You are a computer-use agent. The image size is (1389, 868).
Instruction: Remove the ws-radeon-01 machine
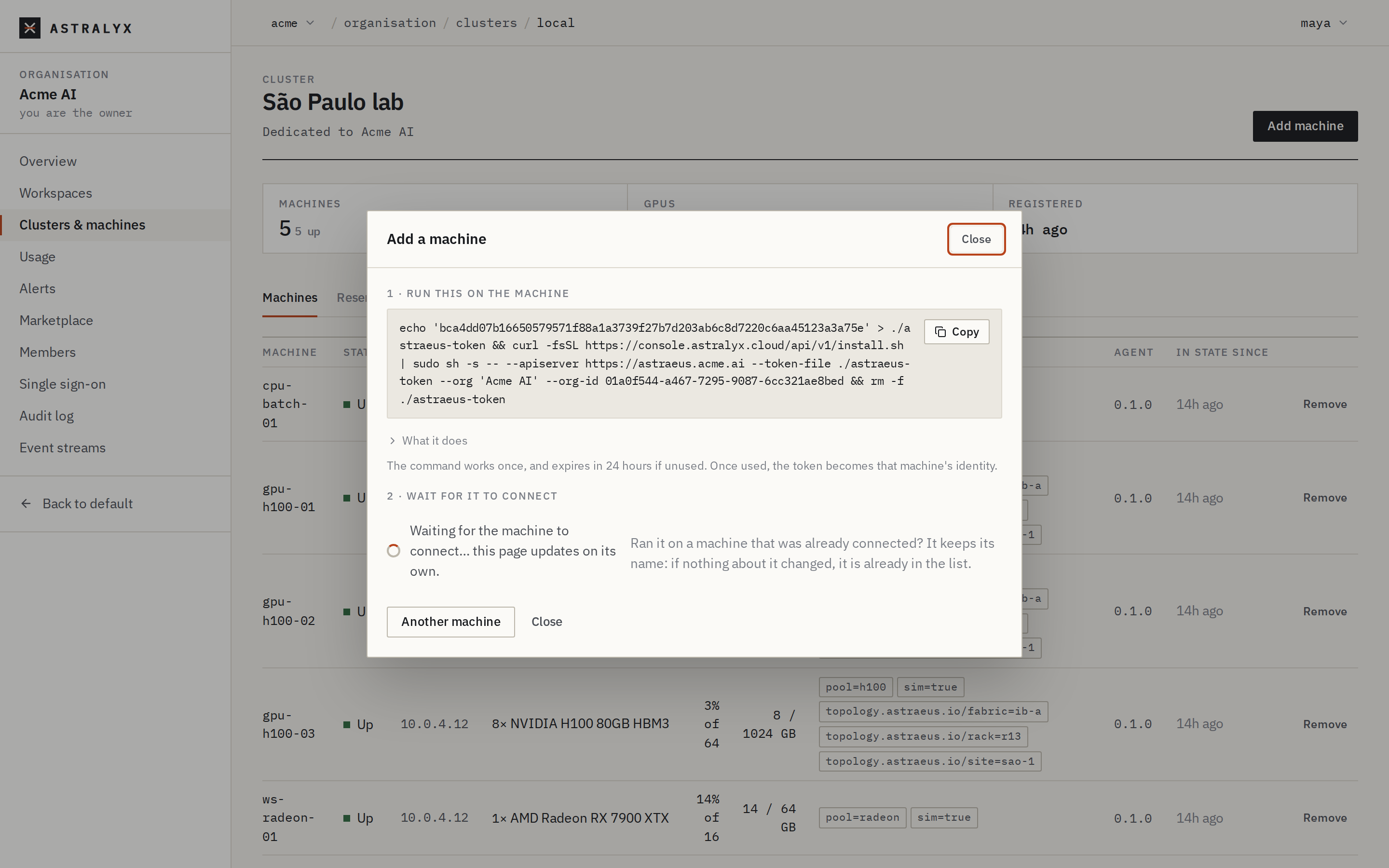tap(1325, 818)
